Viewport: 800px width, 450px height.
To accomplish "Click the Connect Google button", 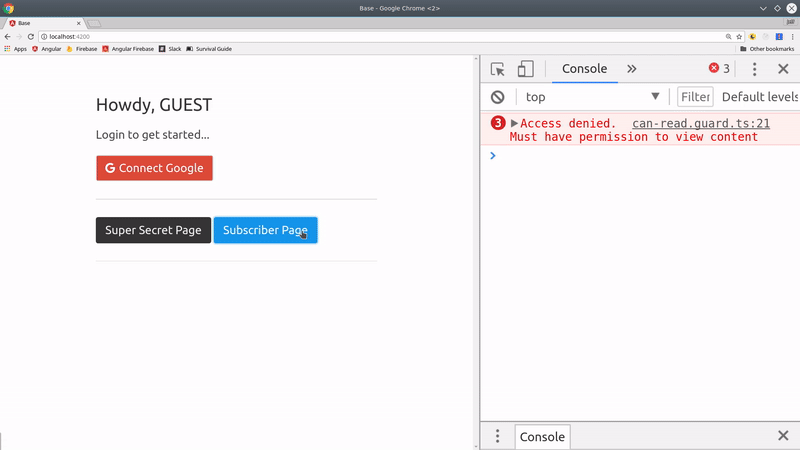I will [154, 168].
